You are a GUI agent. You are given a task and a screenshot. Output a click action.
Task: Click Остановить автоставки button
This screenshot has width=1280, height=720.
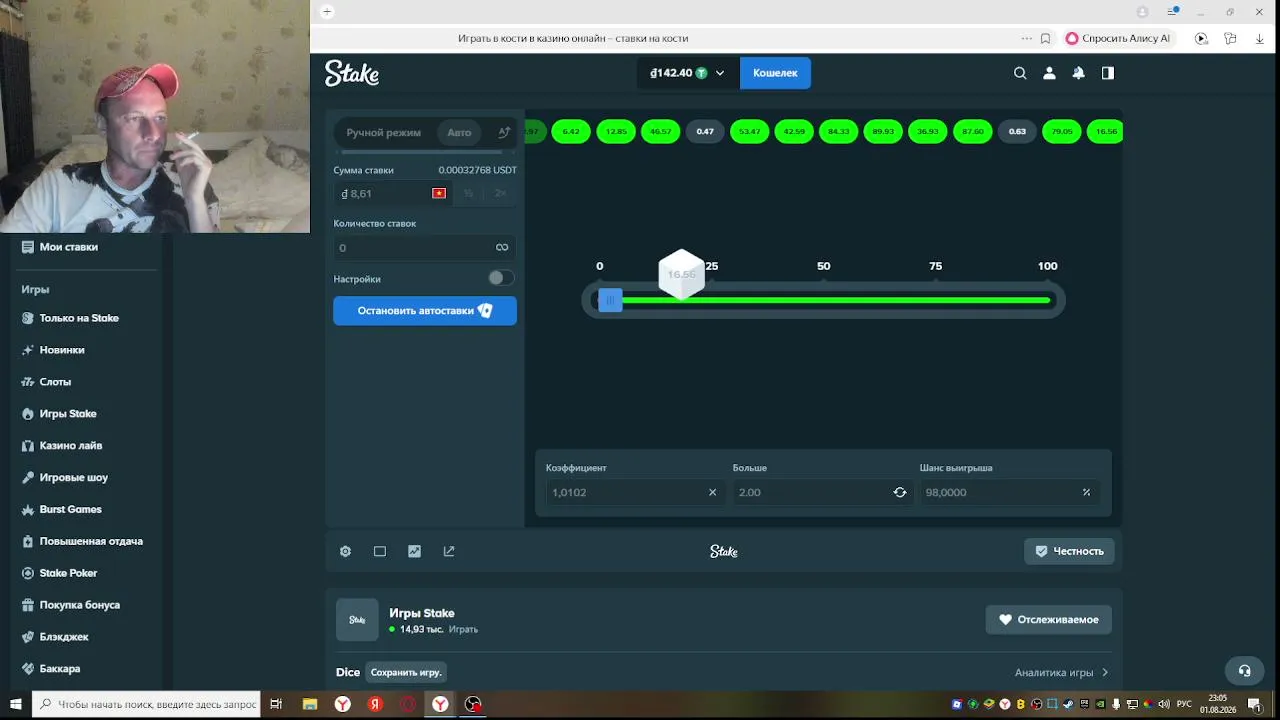coord(425,311)
